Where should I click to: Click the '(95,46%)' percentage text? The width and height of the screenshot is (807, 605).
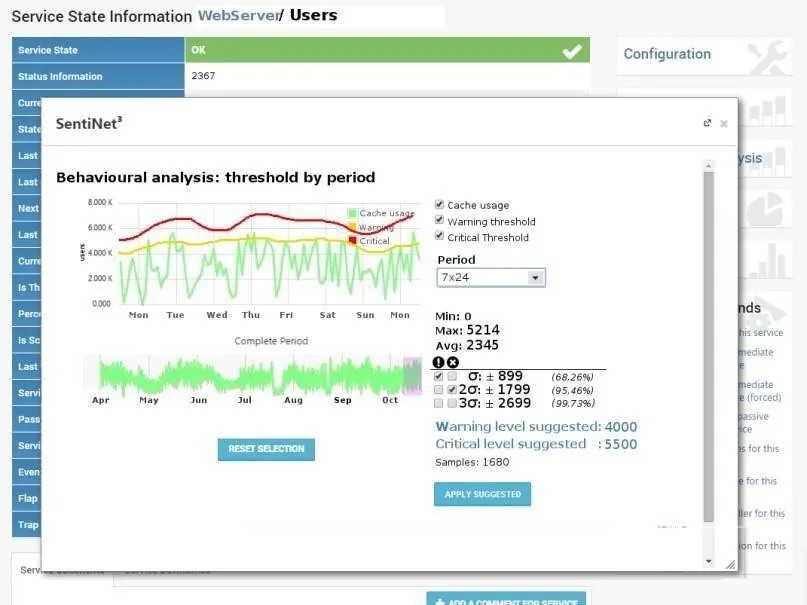pyautogui.click(x=572, y=390)
